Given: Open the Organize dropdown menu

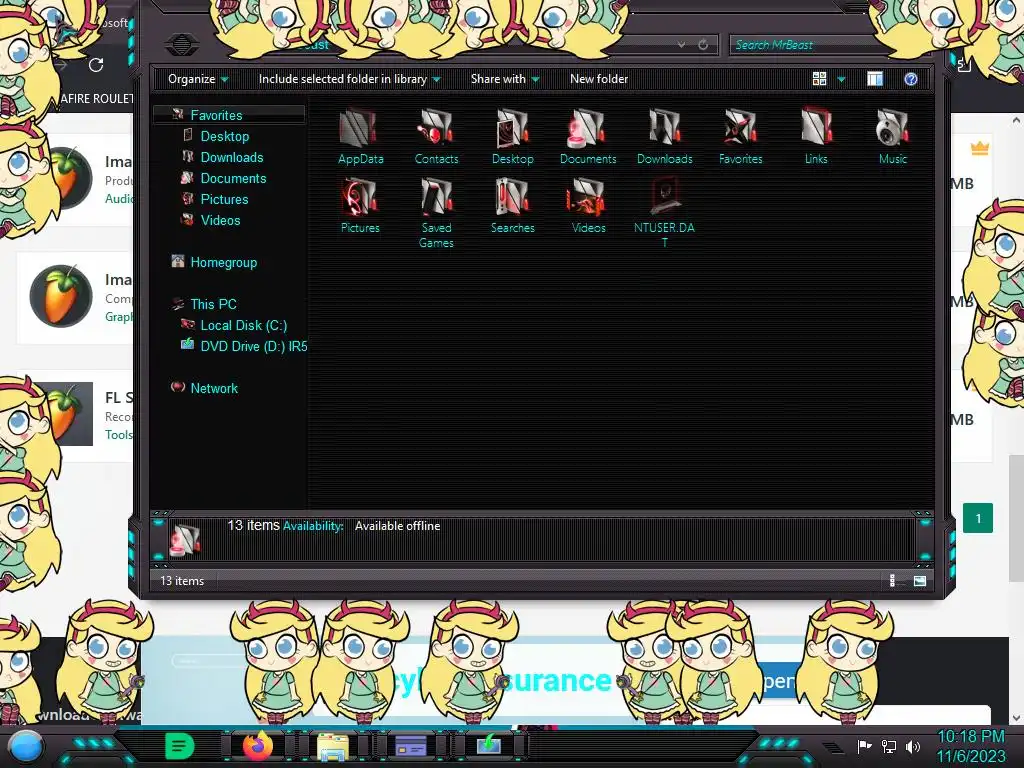Looking at the screenshot, I should click(198, 79).
